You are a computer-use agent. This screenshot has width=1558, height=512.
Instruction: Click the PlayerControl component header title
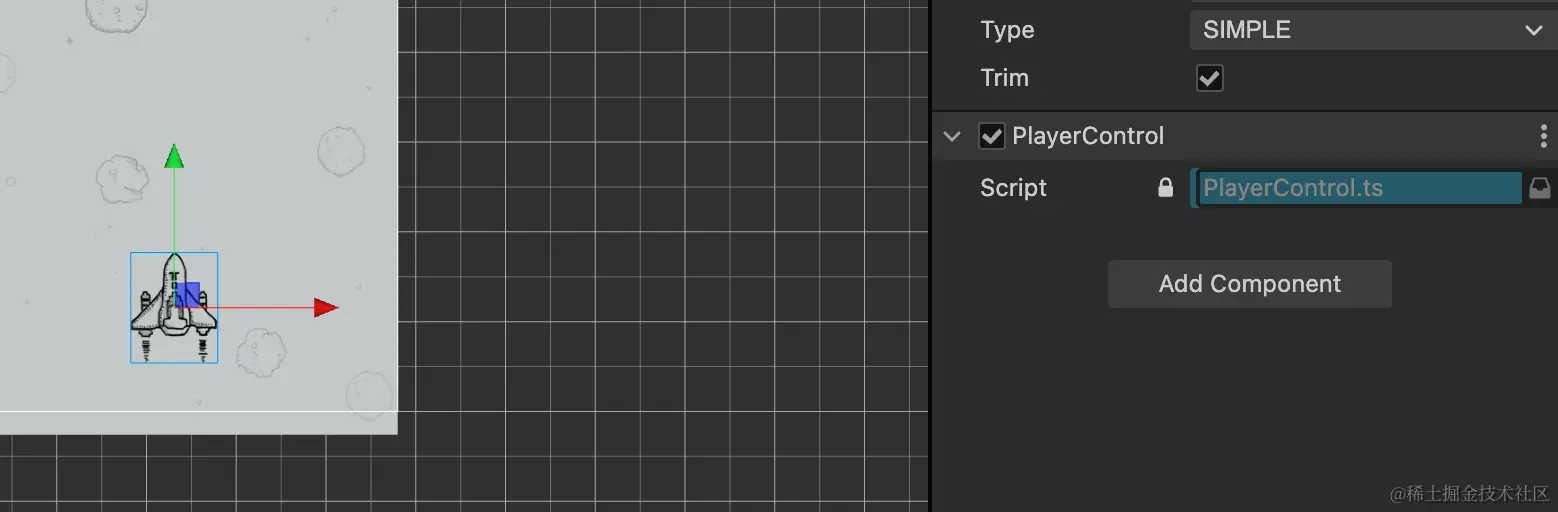(1088, 136)
